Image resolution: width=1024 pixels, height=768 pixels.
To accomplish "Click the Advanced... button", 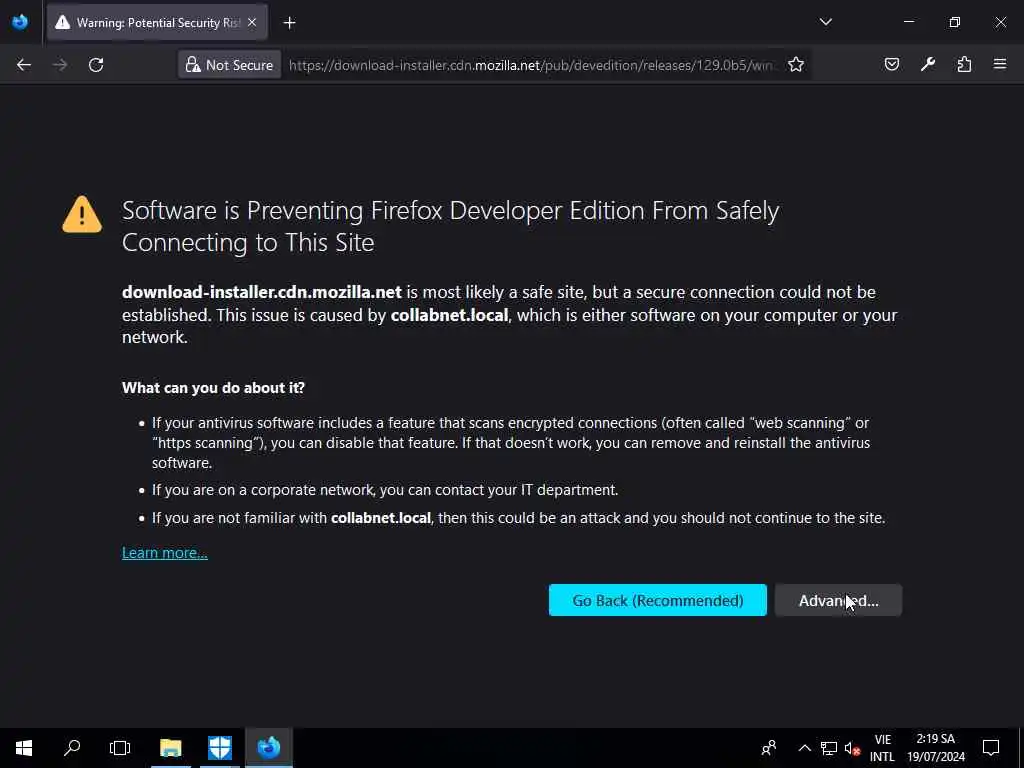I will [x=838, y=600].
